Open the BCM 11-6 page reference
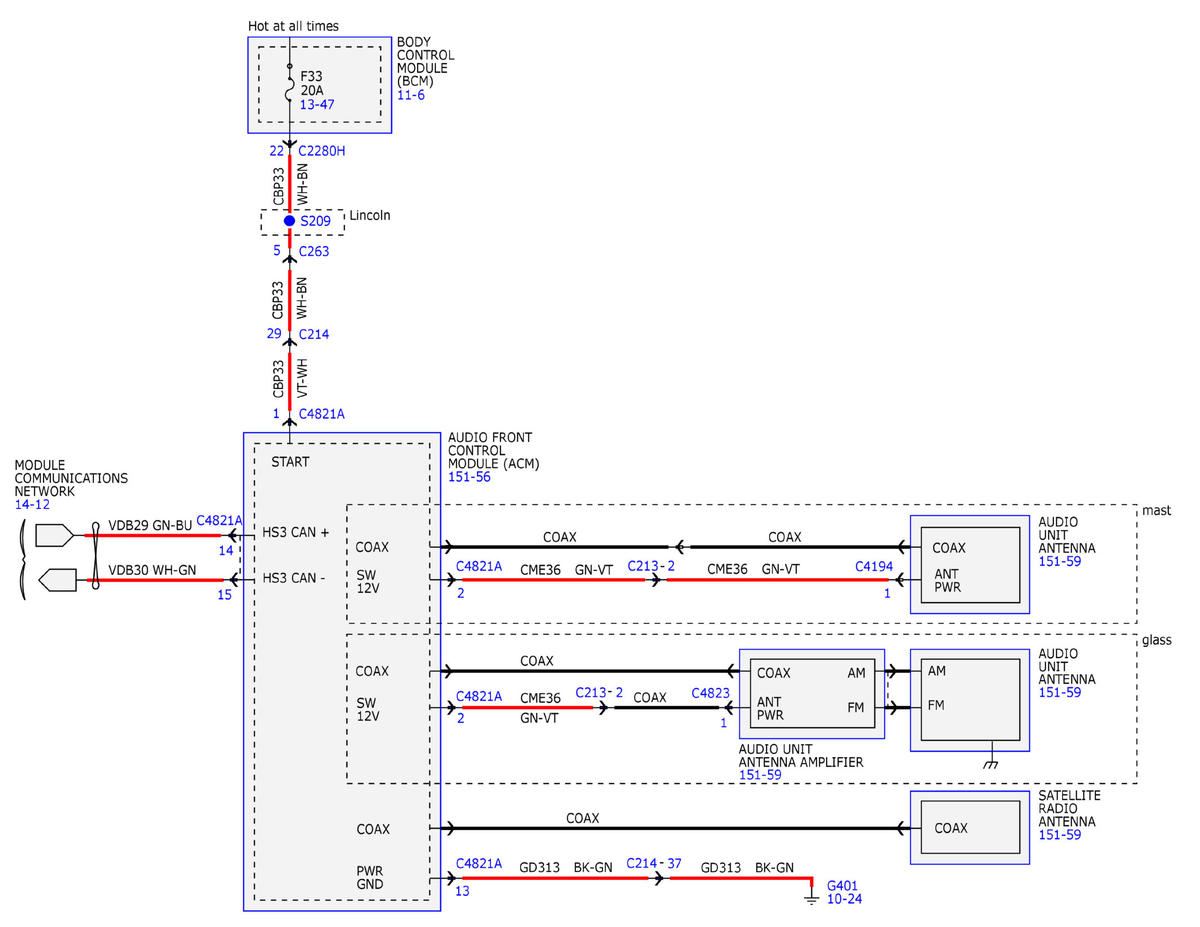This screenshot has width=1200, height=927. click(411, 93)
